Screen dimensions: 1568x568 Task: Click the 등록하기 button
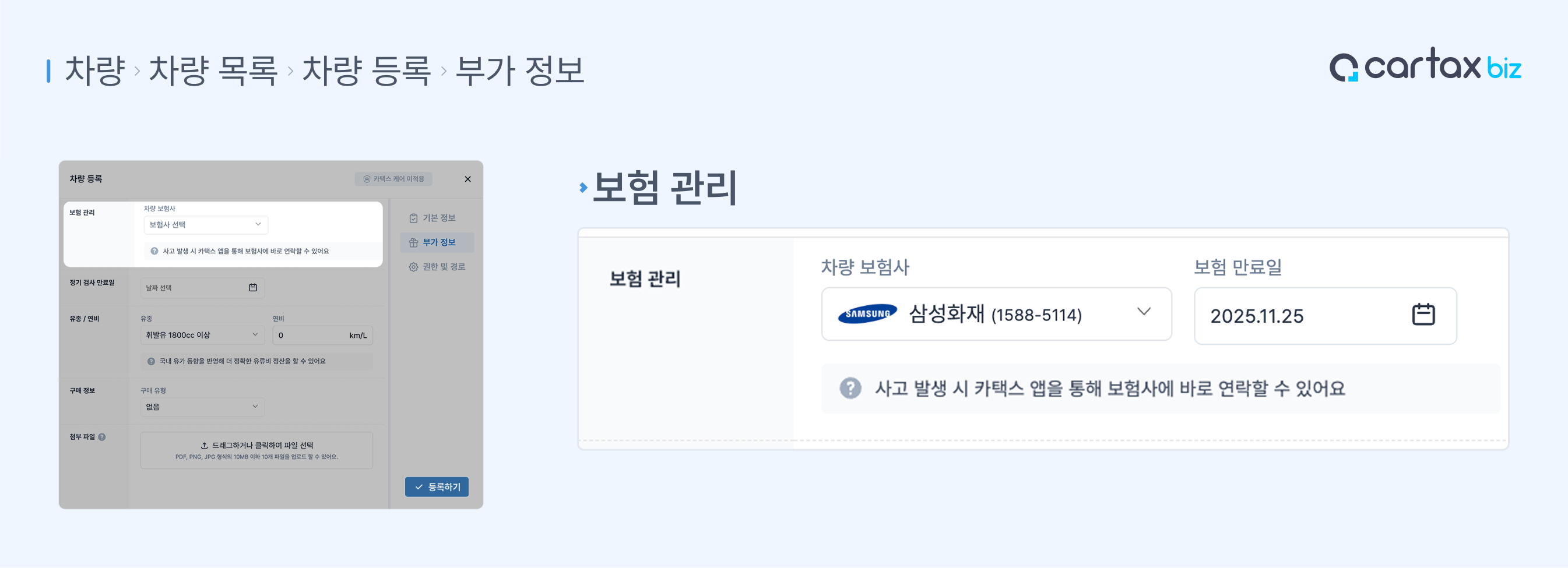[x=437, y=486]
